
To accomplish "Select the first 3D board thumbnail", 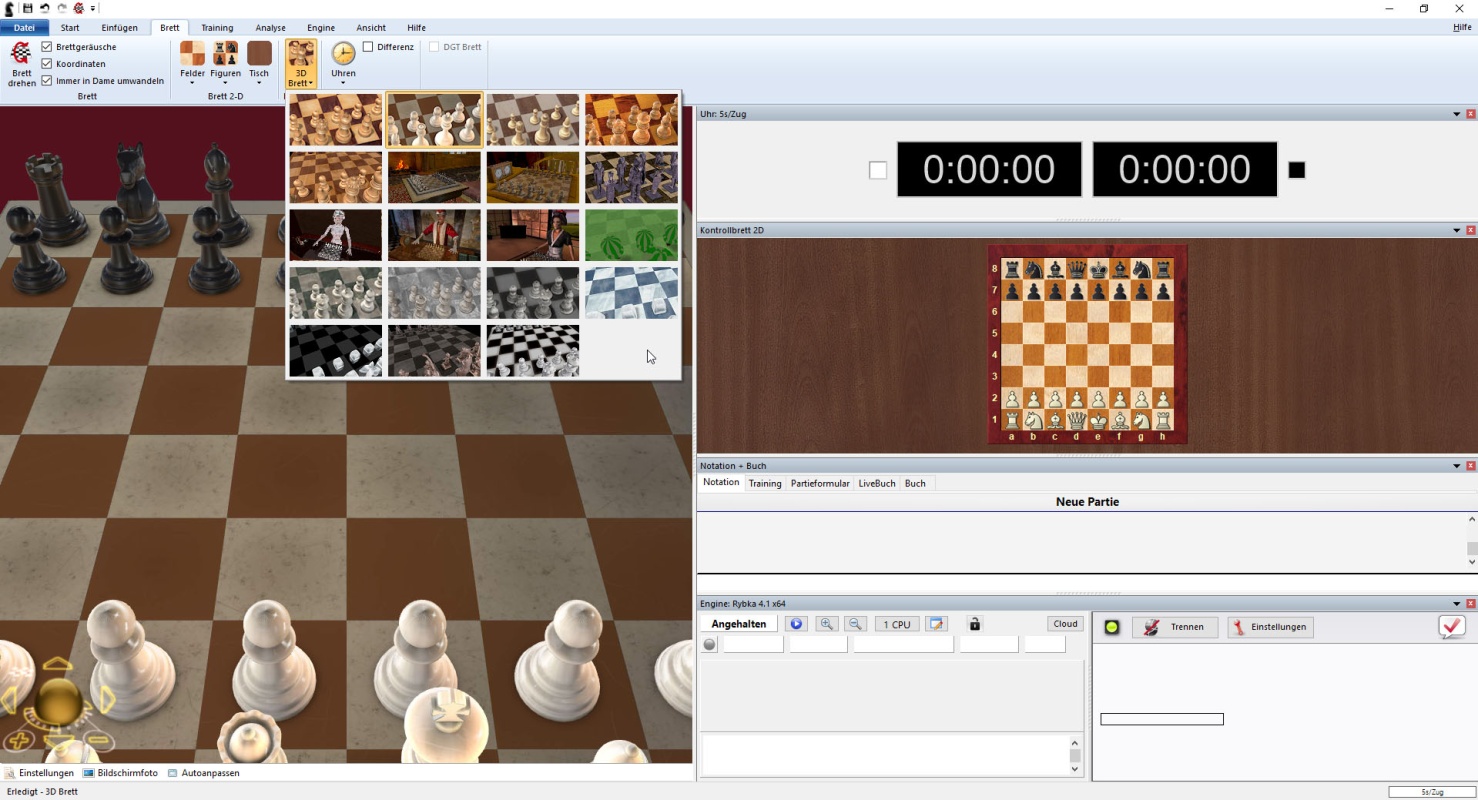I will pyautogui.click(x=336, y=119).
